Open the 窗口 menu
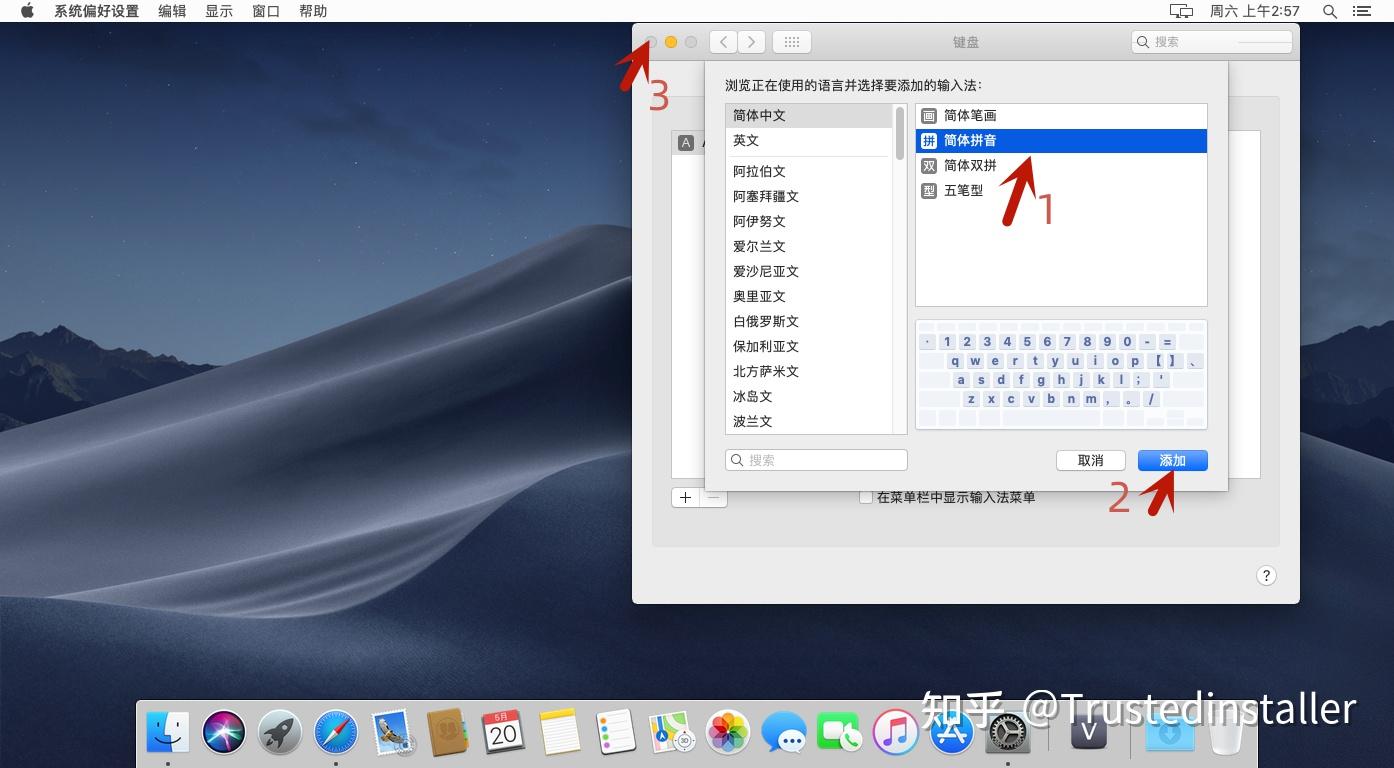Screen dimensions: 1394x768 265,11
